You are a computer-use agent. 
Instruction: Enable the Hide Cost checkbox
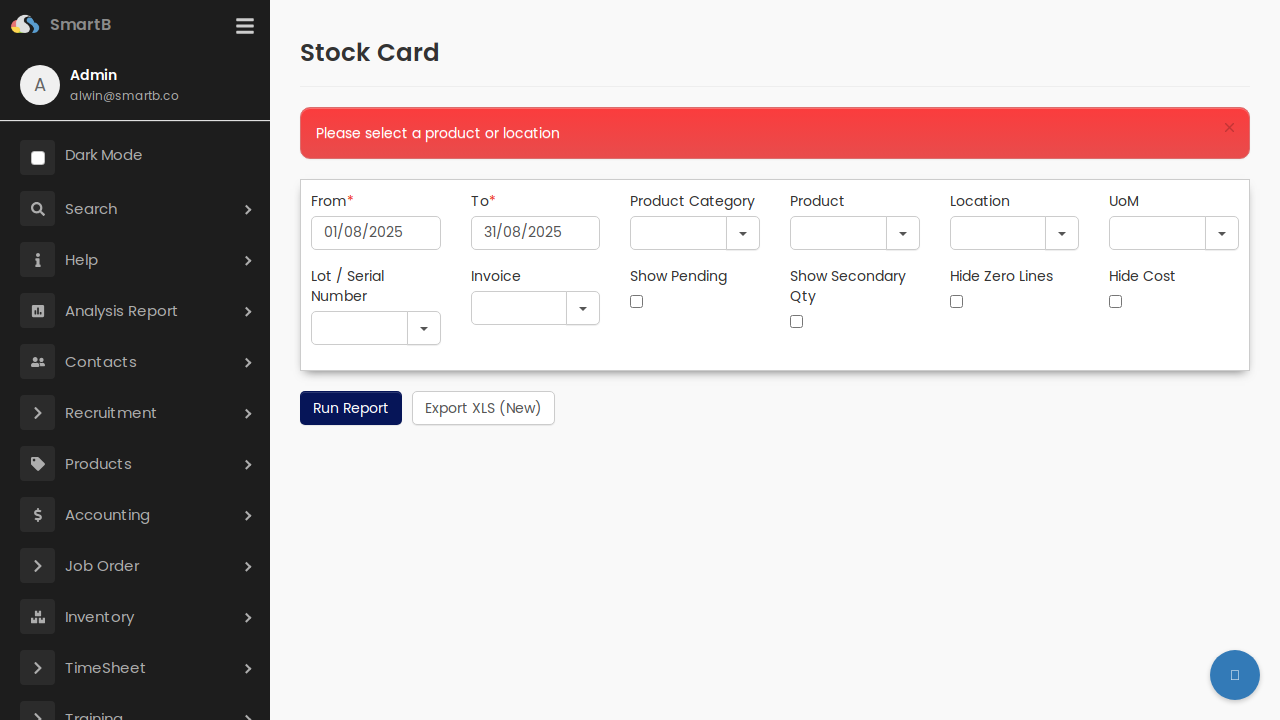click(1115, 301)
